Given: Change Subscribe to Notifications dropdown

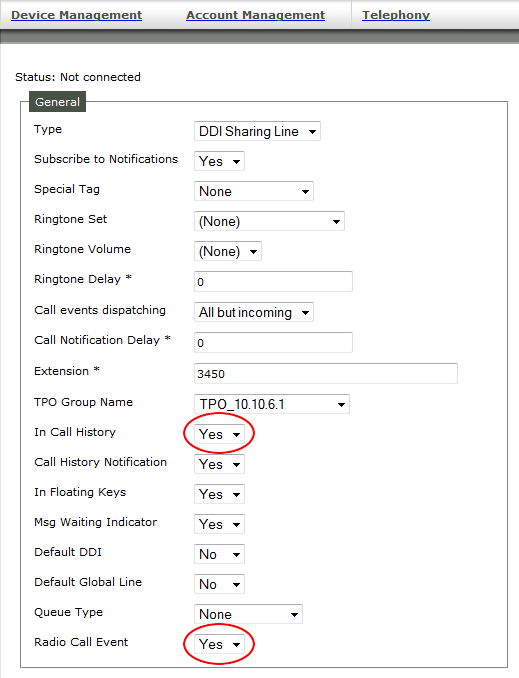Looking at the screenshot, I should tap(219, 161).
